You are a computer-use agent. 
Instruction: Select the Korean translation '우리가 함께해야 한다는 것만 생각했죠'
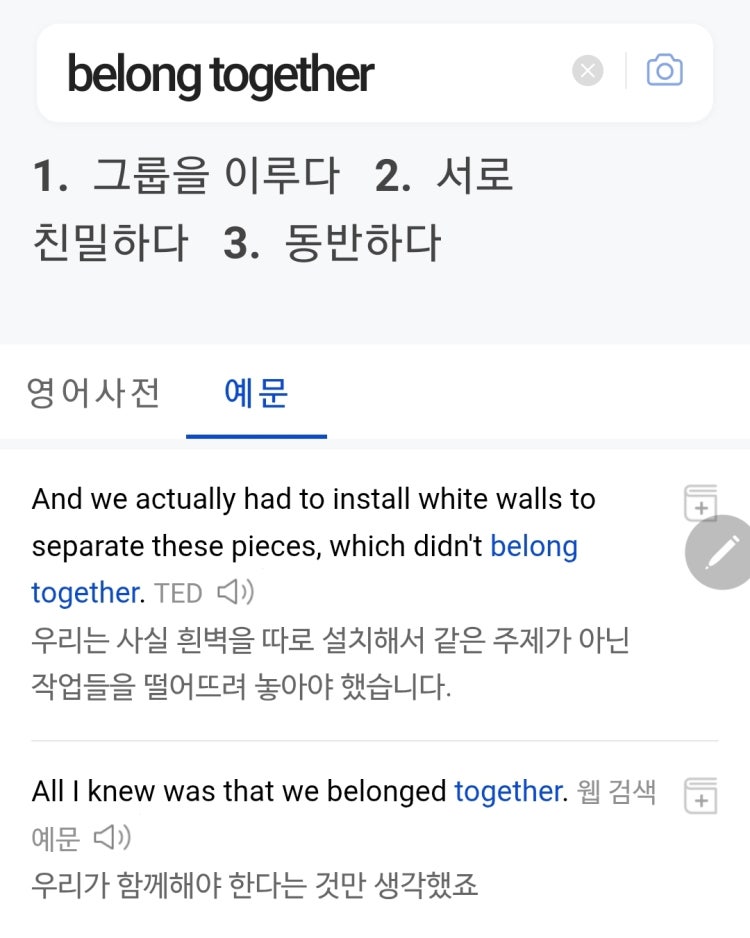click(255, 885)
